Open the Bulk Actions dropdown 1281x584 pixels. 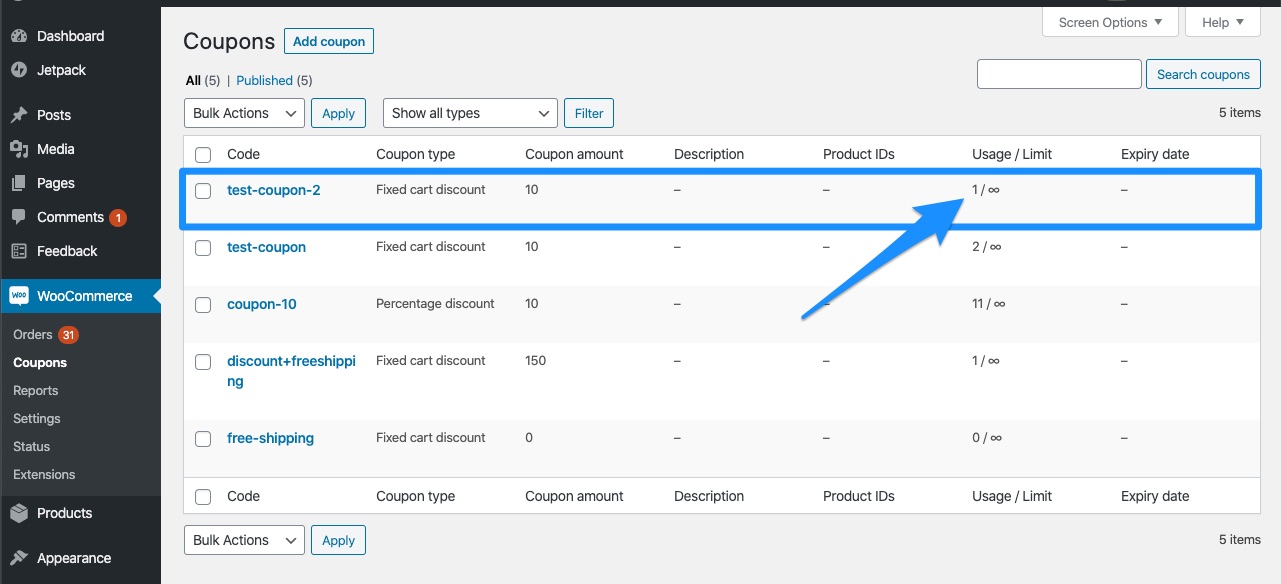tap(243, 112)
